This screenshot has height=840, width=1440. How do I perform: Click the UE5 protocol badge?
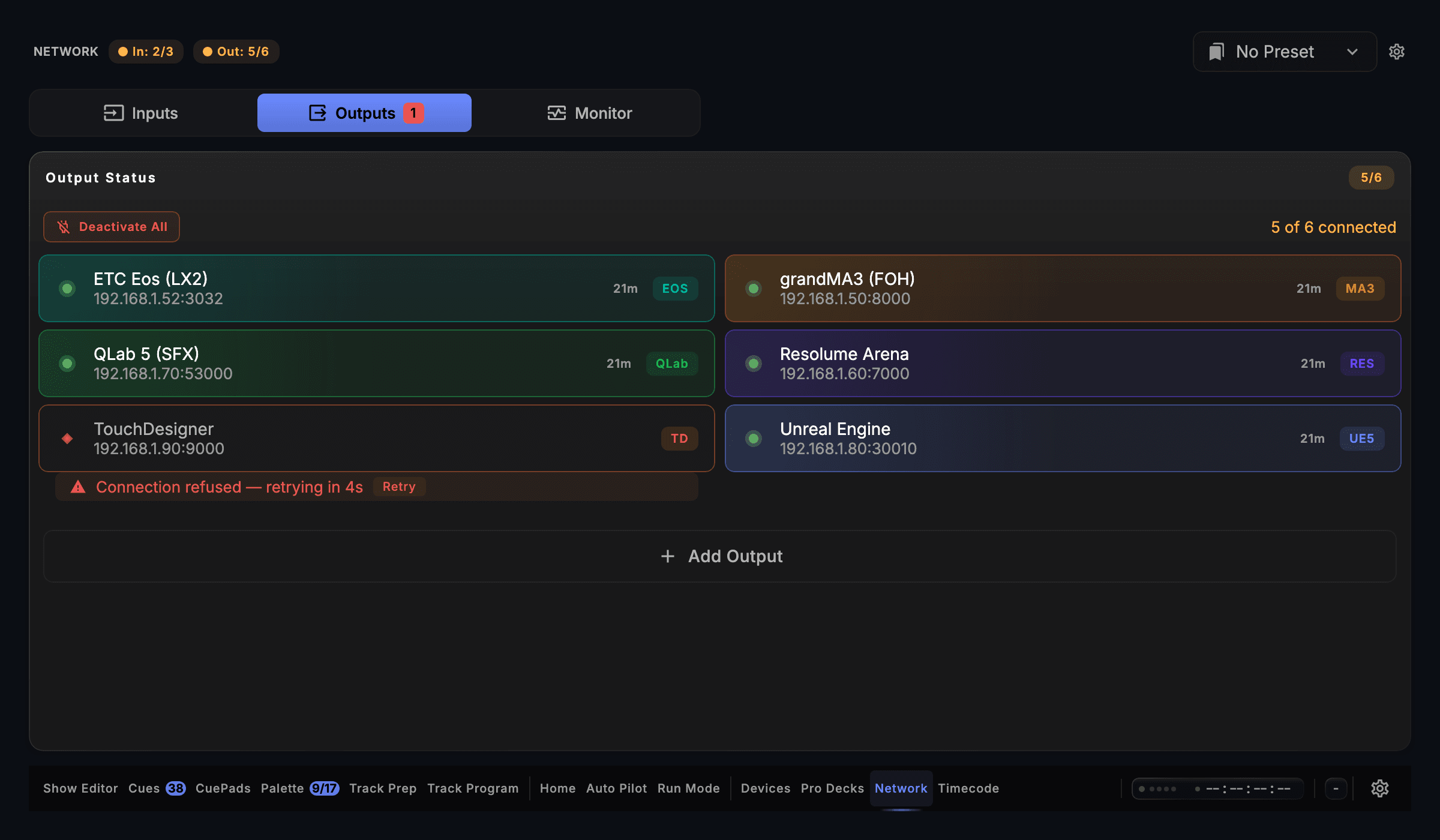click(x=1362, y=439)
